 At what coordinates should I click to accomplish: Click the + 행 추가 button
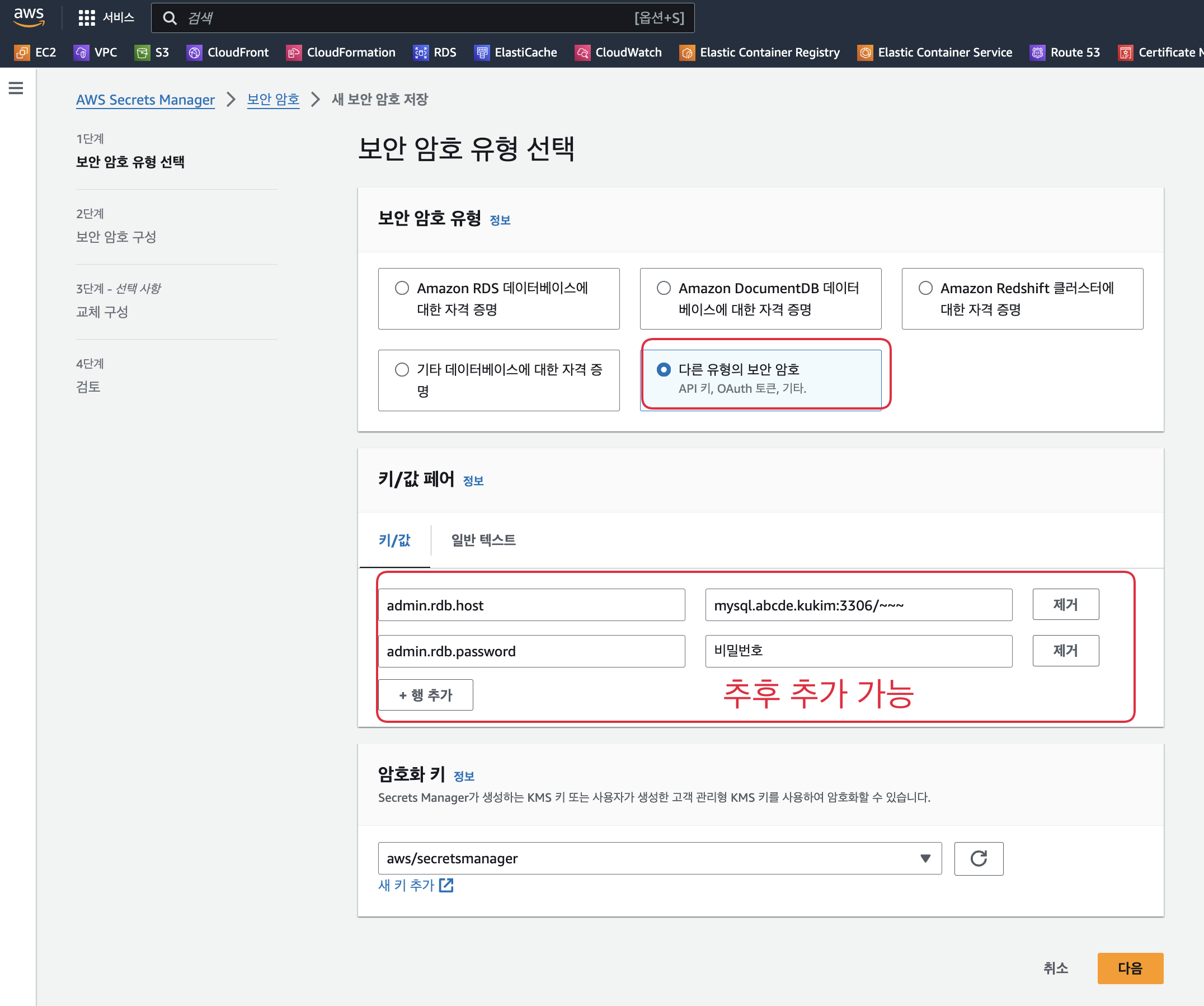pos(425,695)
